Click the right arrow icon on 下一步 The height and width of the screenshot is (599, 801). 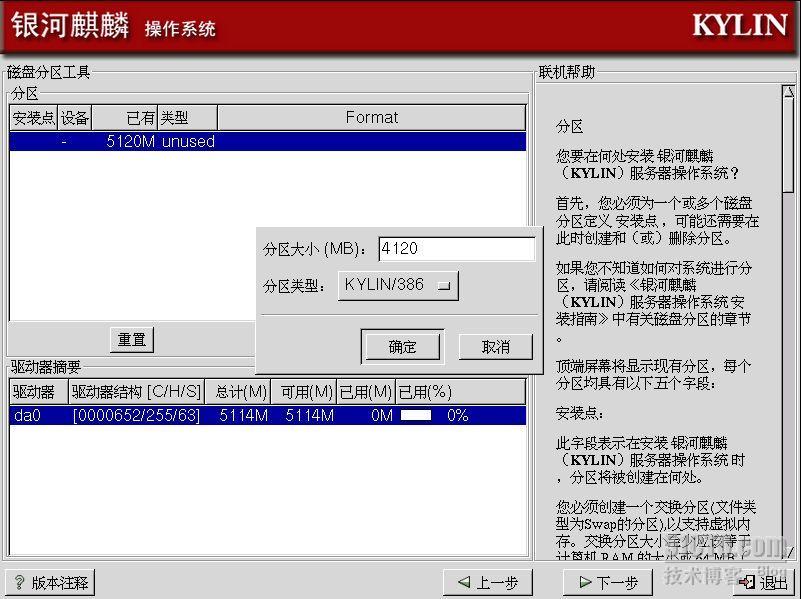point(585,582)
